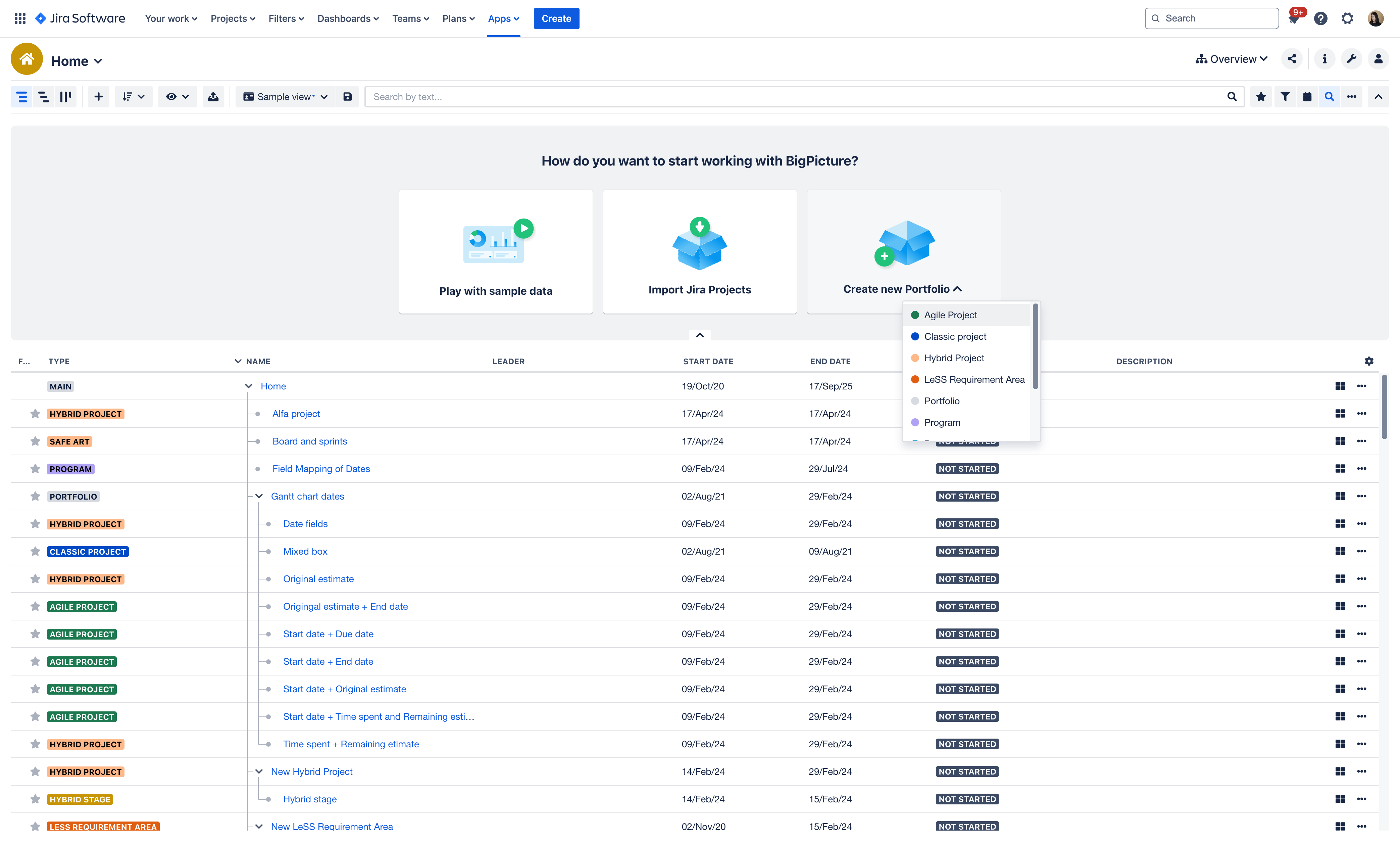Screen dimensions: 1400x842
Task: Open the filter funnel icon
Action: (x=1285, y=96)
